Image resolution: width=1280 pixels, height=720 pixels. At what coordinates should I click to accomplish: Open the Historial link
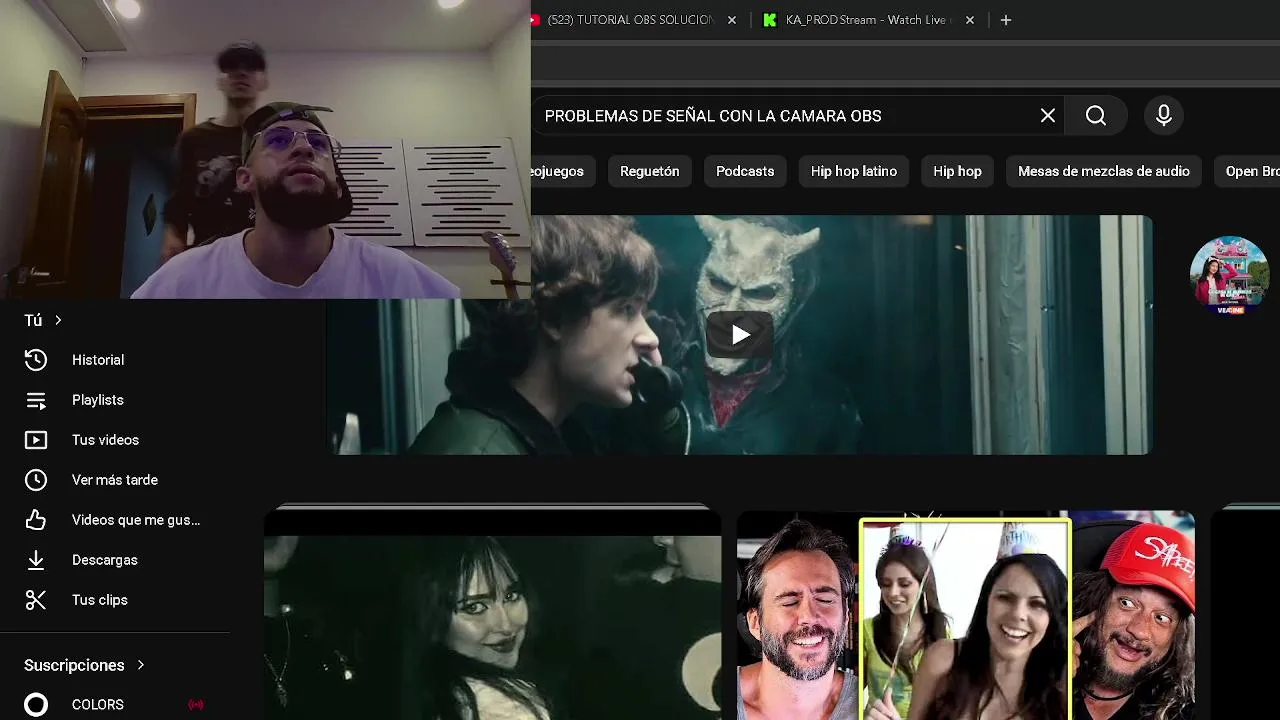point(98,360)
